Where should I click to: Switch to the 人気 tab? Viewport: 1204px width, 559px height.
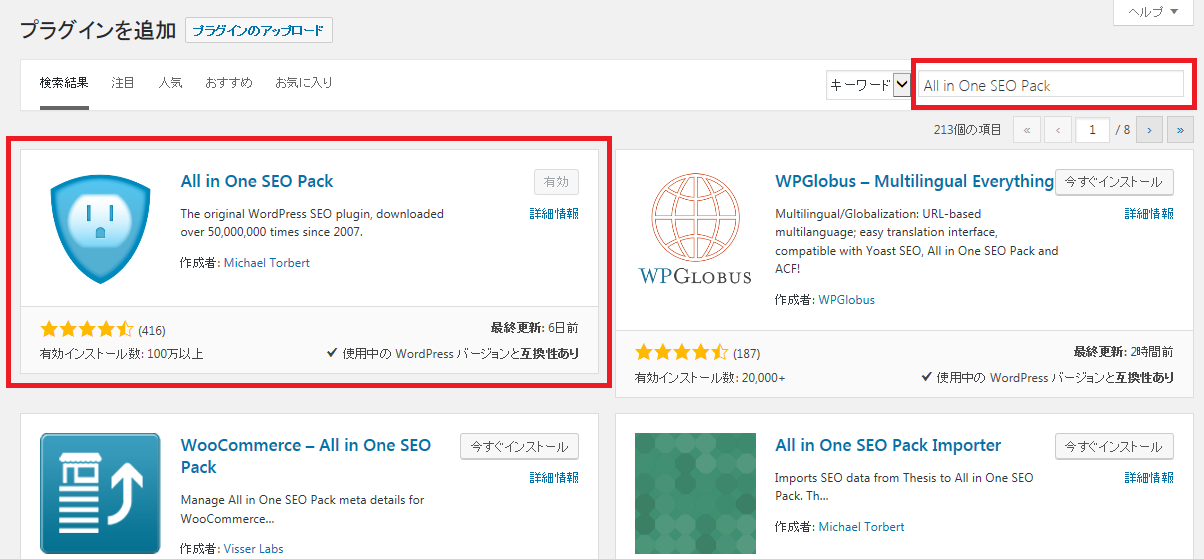(170, 83)
